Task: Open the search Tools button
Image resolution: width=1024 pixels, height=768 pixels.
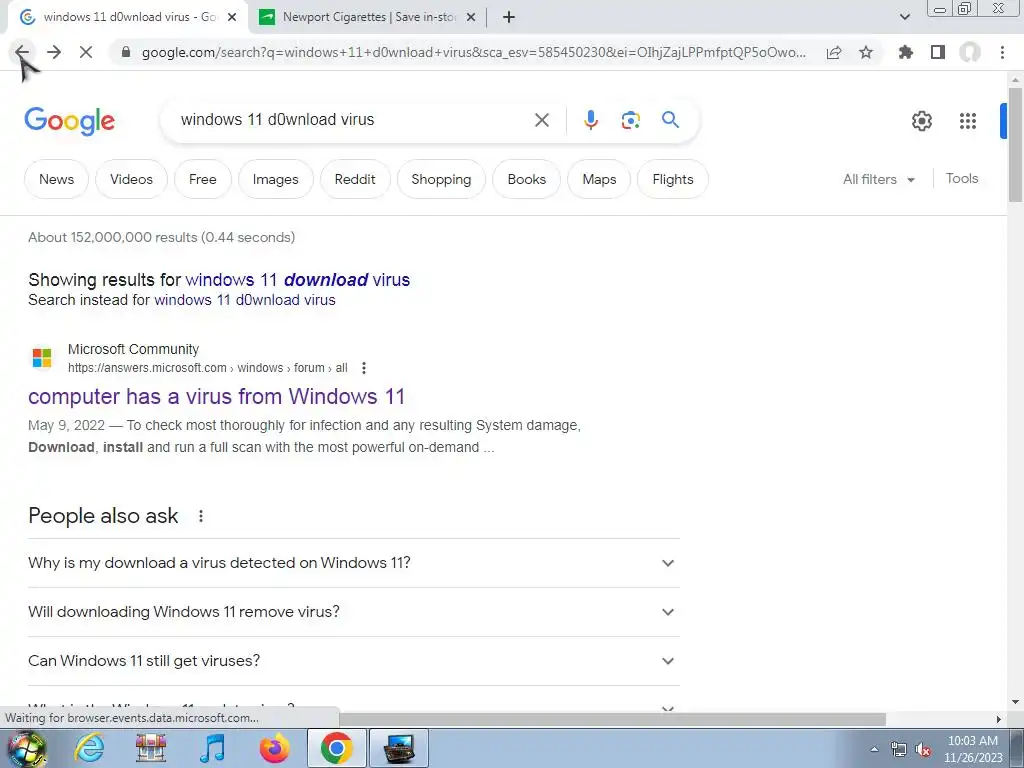Action: (x=962, y=178)
